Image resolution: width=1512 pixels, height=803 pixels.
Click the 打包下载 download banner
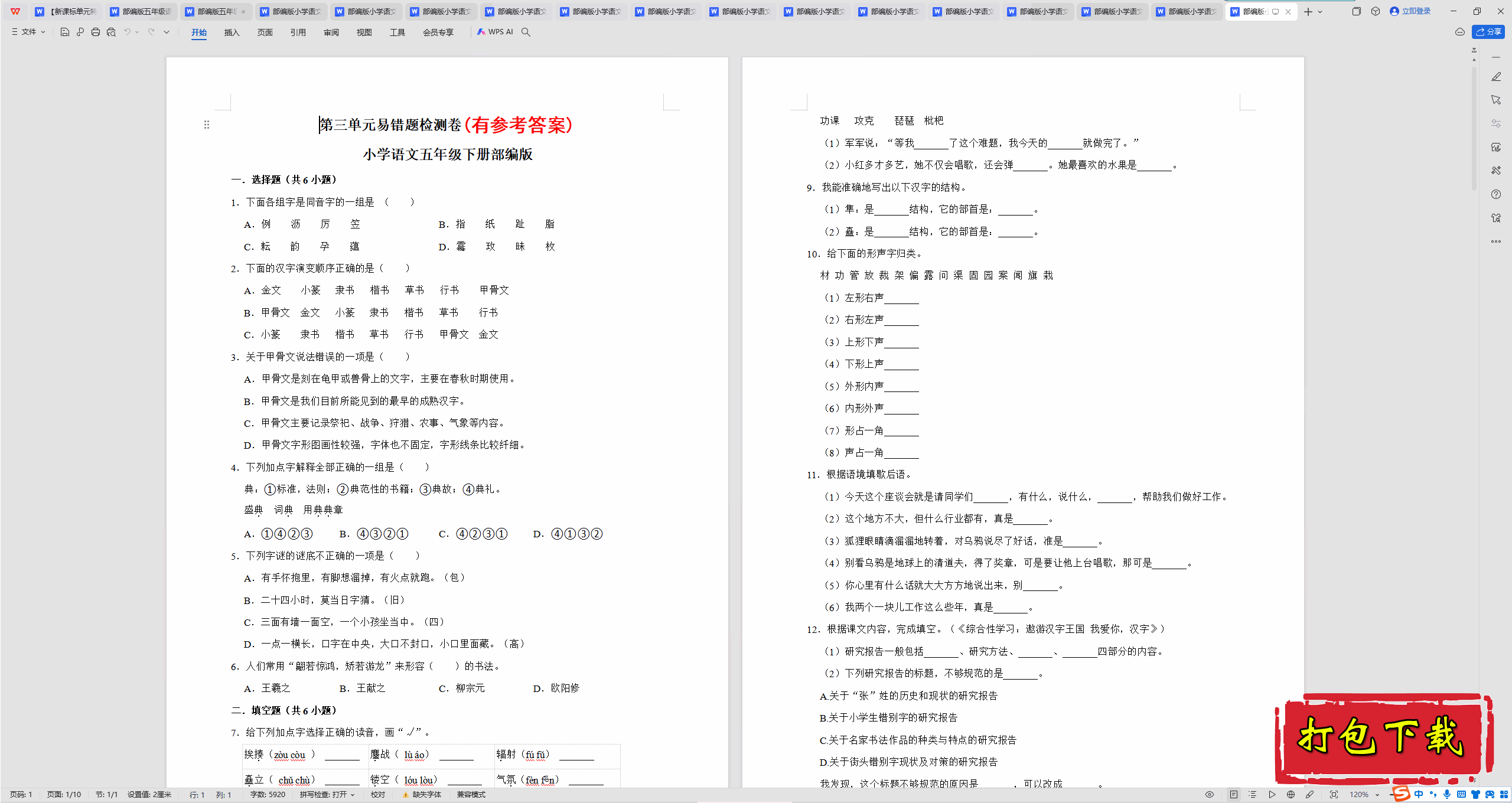(x=1384, y=738)
